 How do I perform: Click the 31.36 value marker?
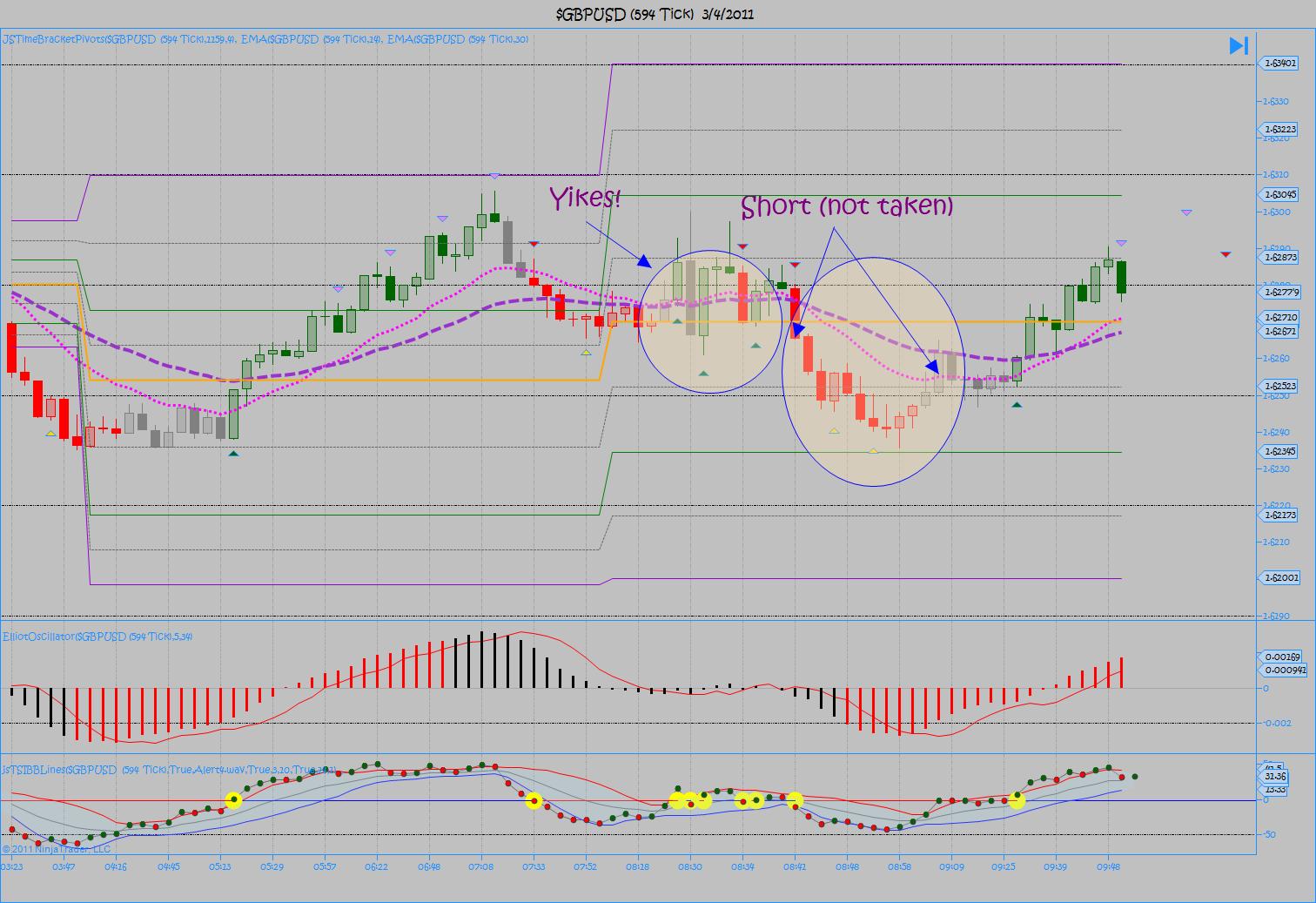pyautogui.click(x=1275, y=776)
